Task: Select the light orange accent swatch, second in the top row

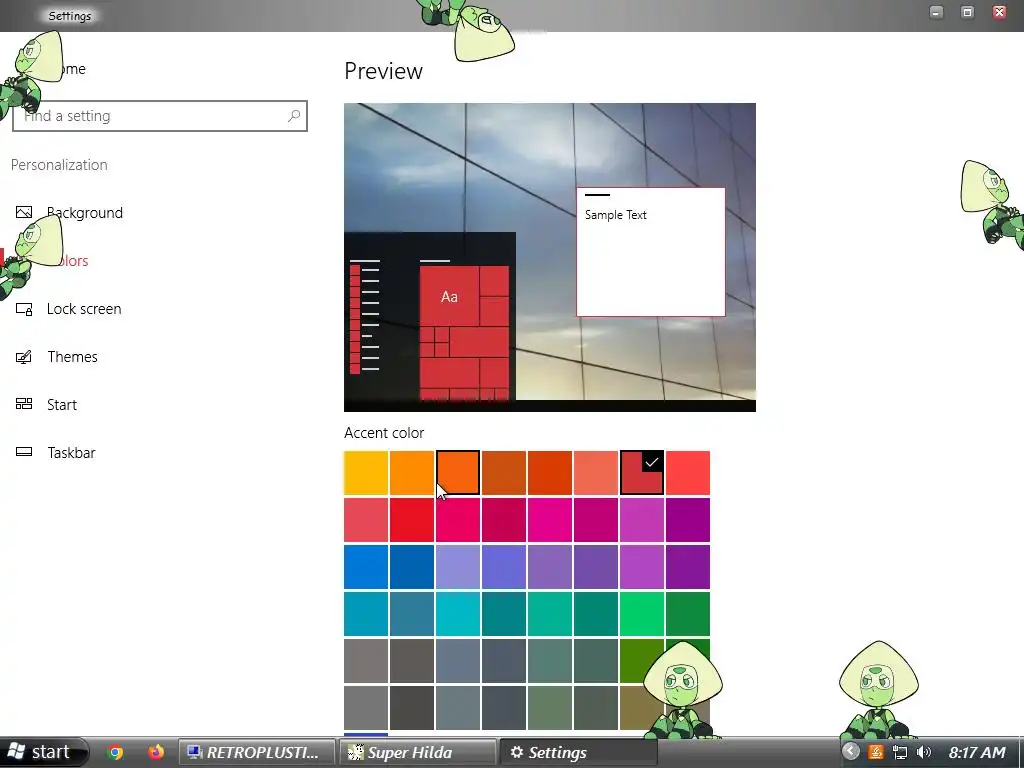Action: tap(412, 473)
